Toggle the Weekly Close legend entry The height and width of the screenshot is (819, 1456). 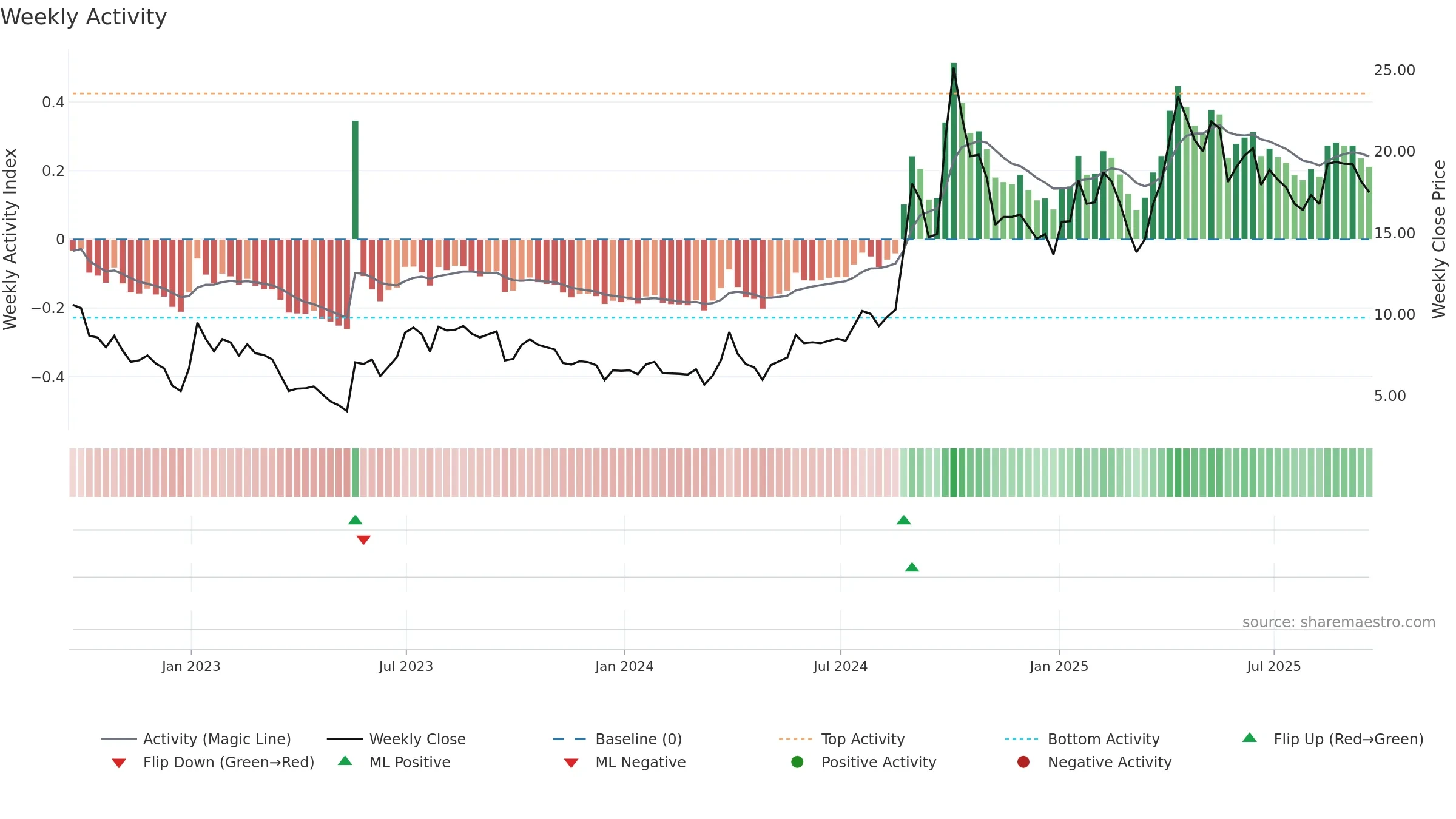click(396, 739)
